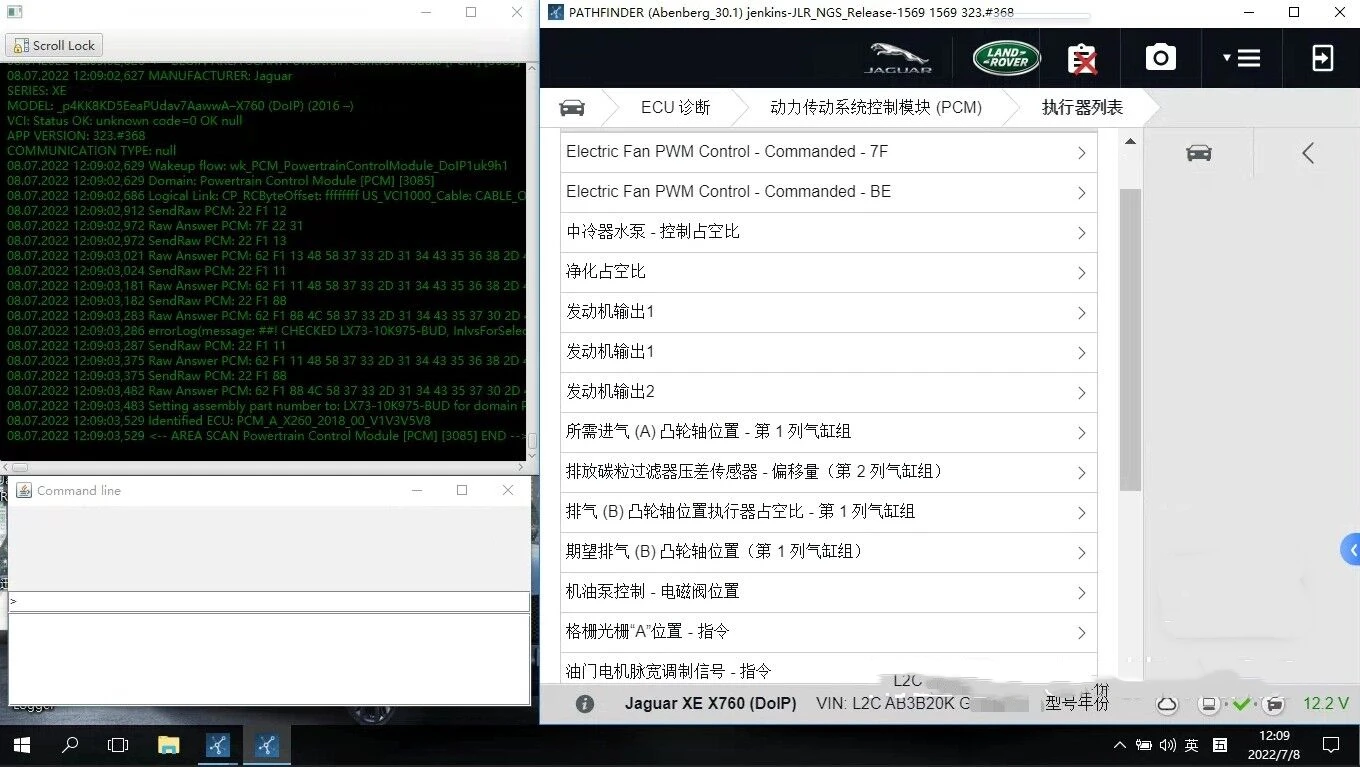Click the 英 input language indicator
1360x767 pixels.
pyautogui.click(x=1192, y=745)
